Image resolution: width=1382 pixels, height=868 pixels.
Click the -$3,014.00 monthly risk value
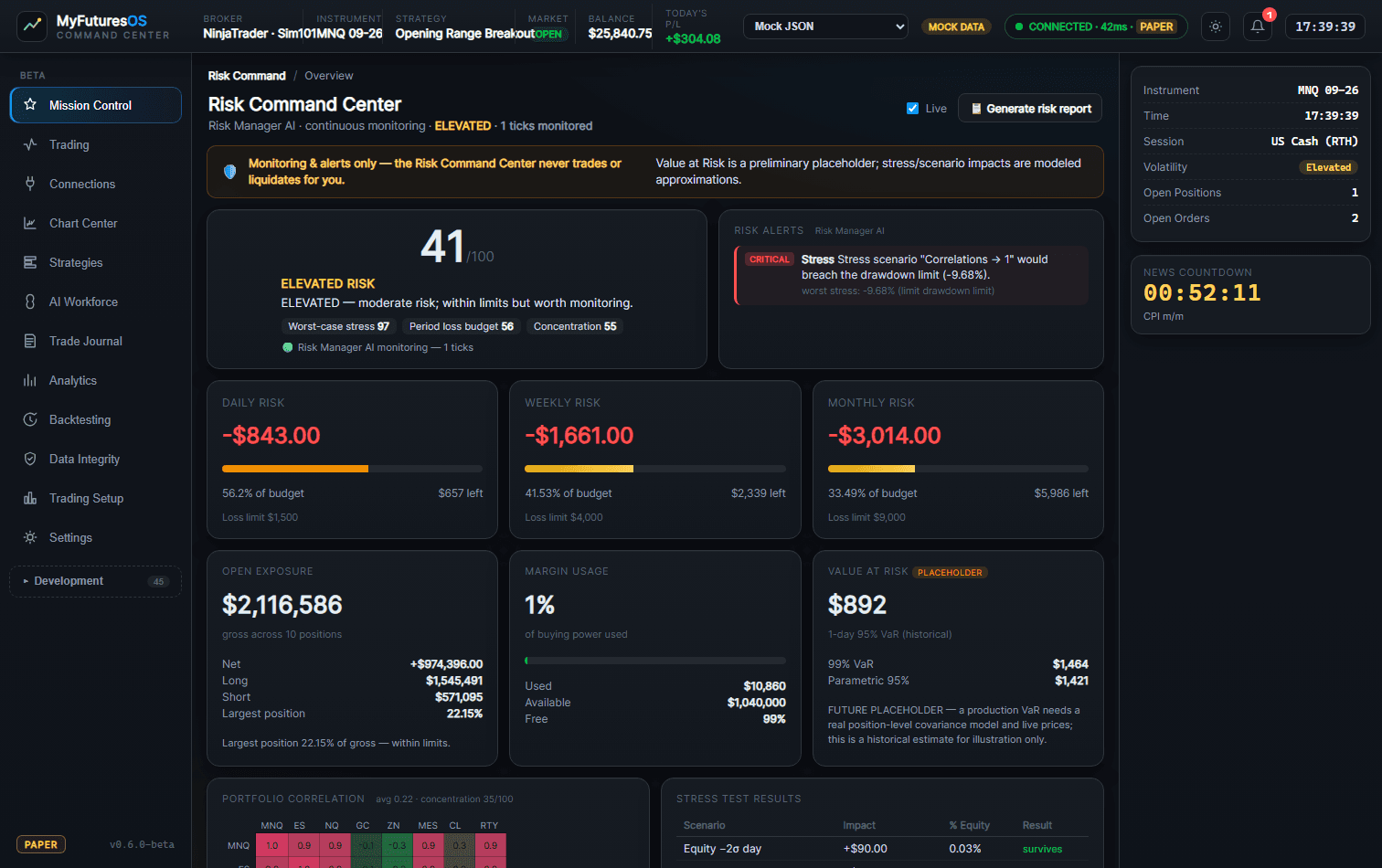[x=885, y=436]
